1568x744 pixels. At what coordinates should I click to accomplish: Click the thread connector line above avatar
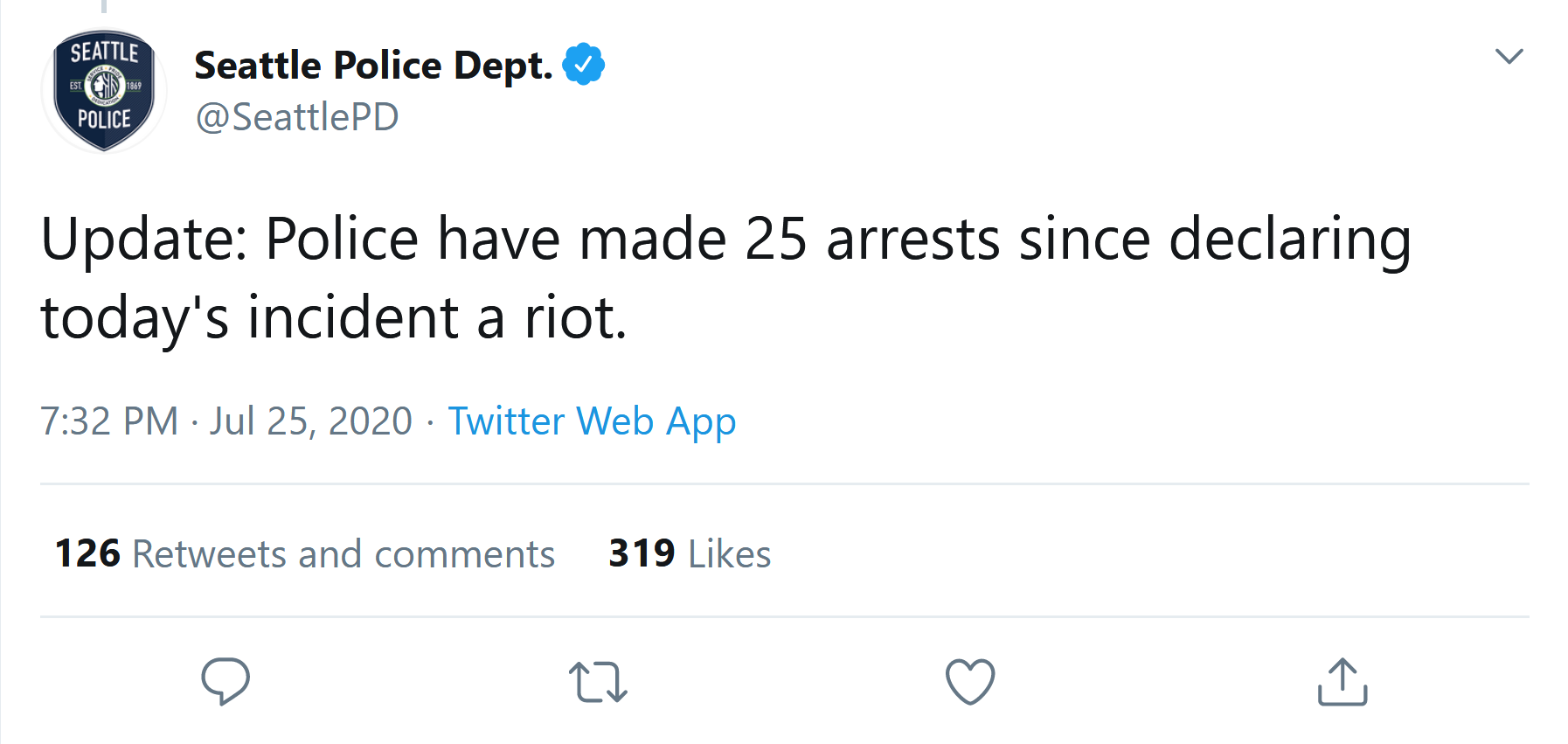coord(104,6)
